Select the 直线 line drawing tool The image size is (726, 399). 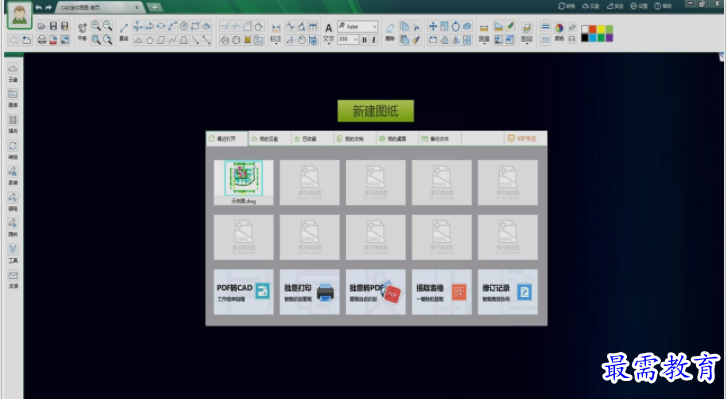124,31
